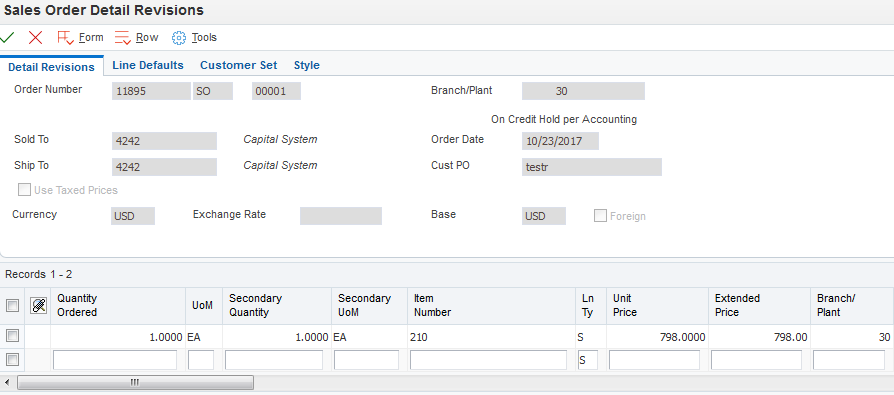Click unit price cell 798.0000
This screenshot has width=894, height=395.
coord(657,337)
